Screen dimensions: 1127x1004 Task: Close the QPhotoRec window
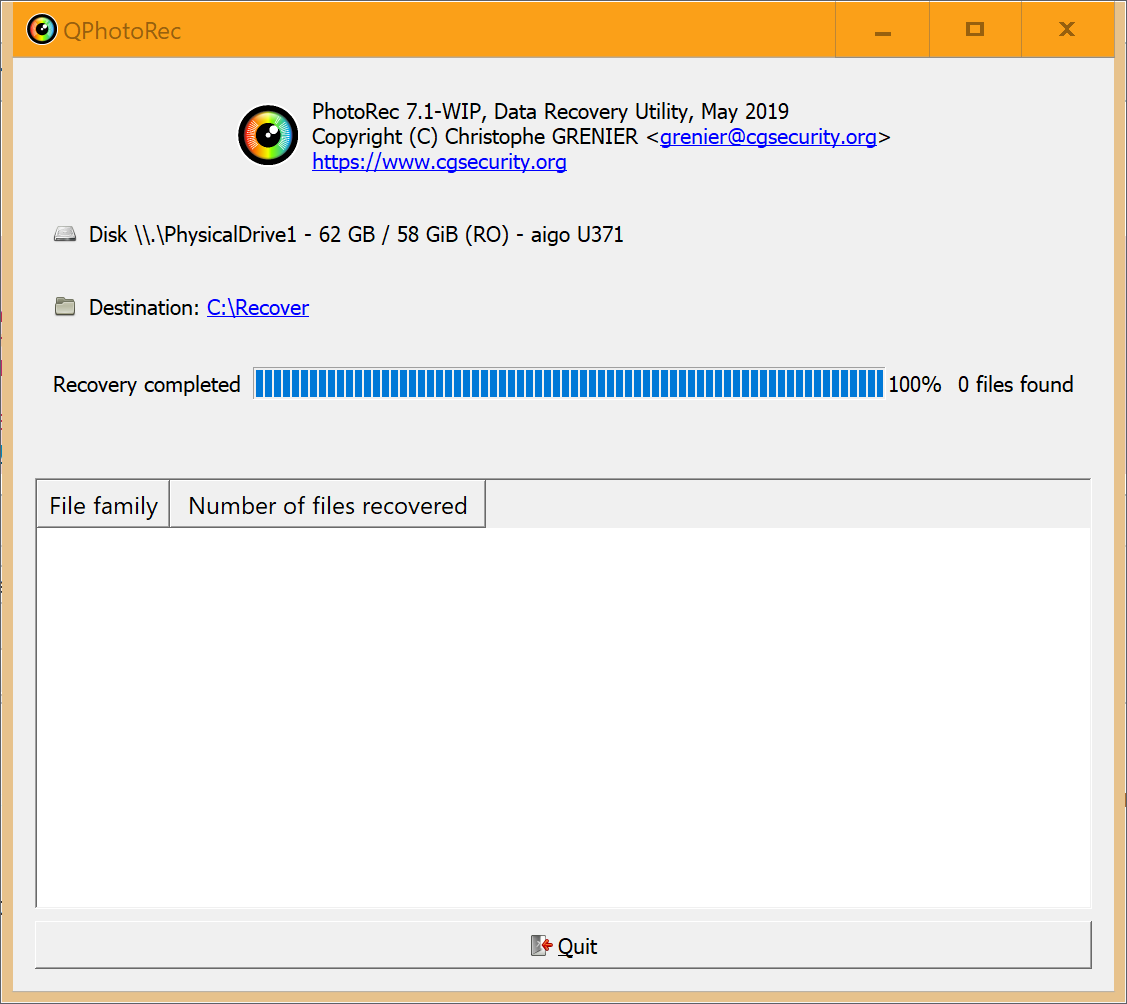coord(1067,30)
